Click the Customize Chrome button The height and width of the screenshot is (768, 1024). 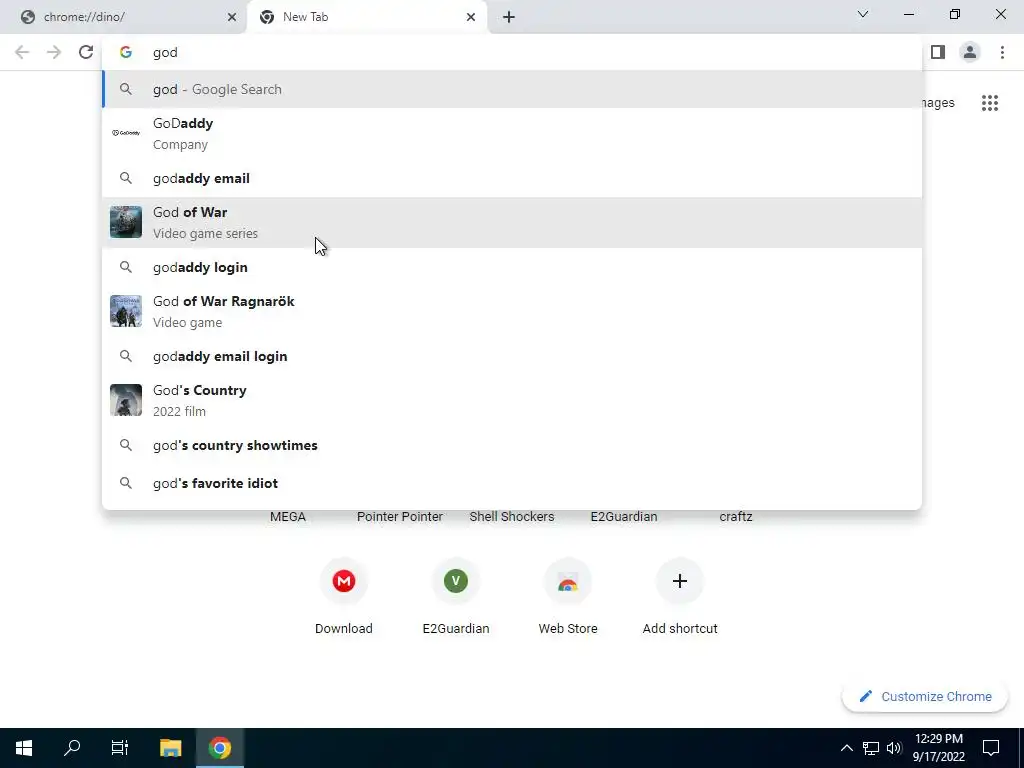coord(925,697)
